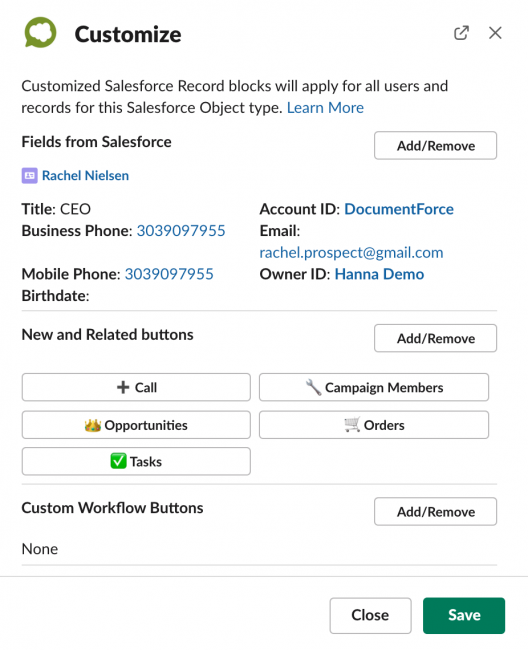Click the Tasks checkmark button
528x650 pixels.
pyautogui.click(x=136, y=461)
